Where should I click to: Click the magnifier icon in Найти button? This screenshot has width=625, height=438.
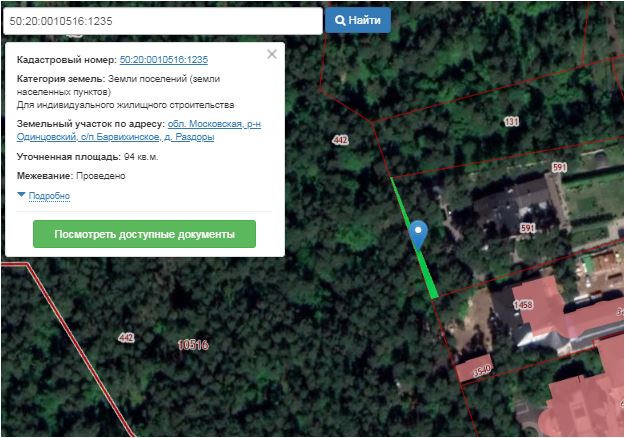[x=340, y=20]
